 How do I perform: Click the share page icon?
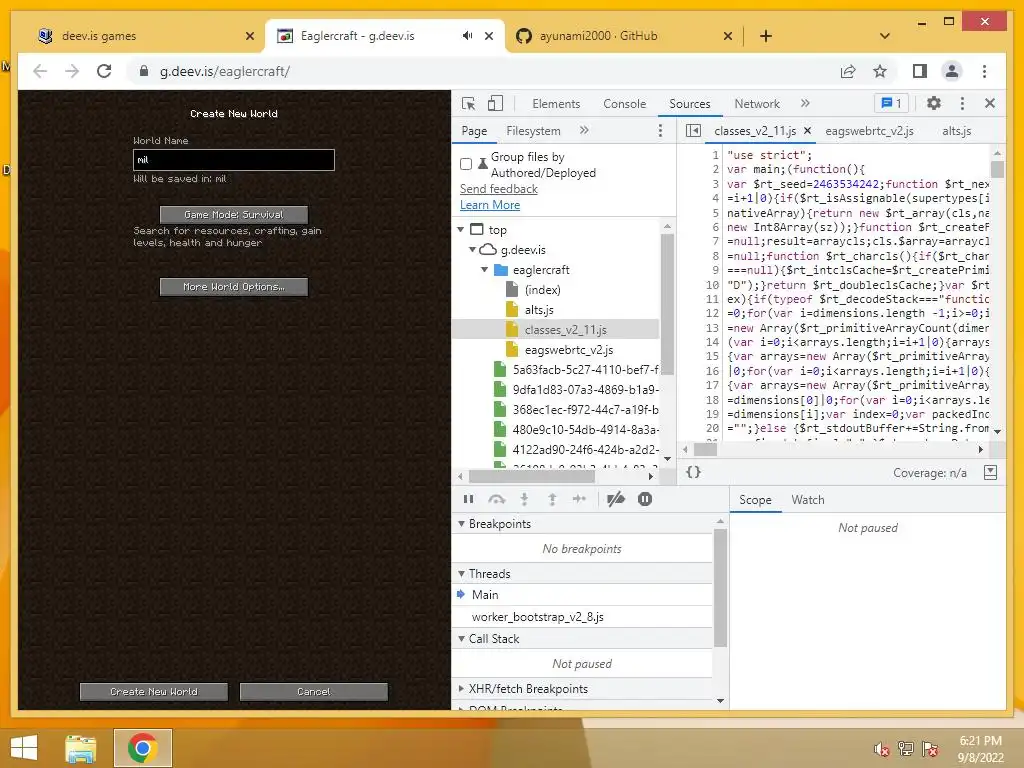coord(848,71)
